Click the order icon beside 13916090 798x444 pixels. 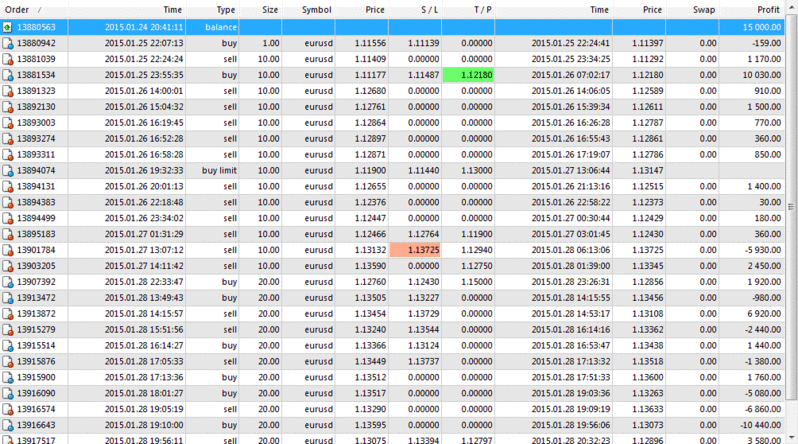[8, 394]
